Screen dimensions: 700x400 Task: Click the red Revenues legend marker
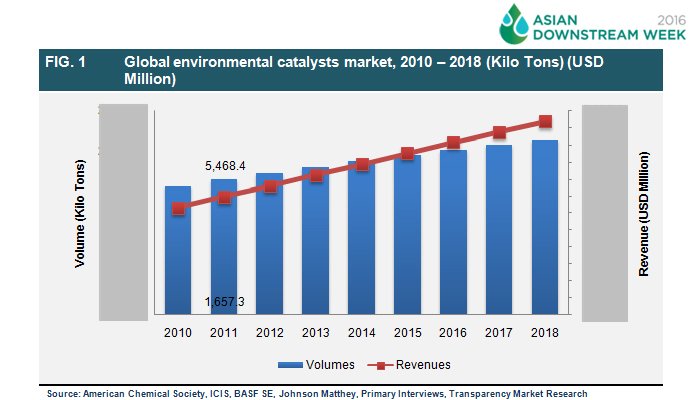(x=380, y=366)
